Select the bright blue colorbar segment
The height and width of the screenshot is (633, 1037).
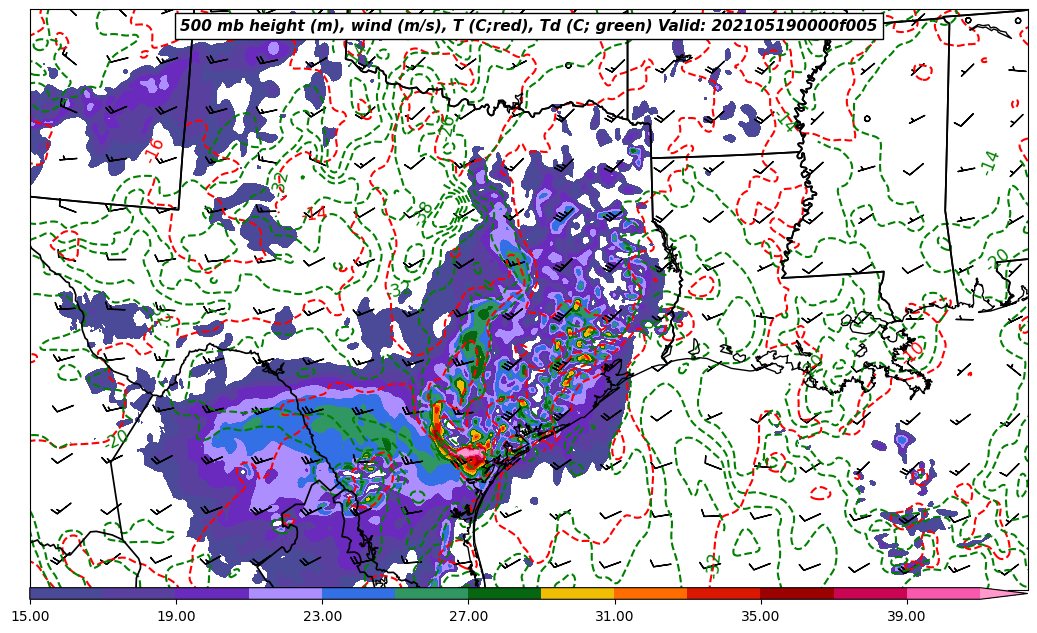(358, 593)
